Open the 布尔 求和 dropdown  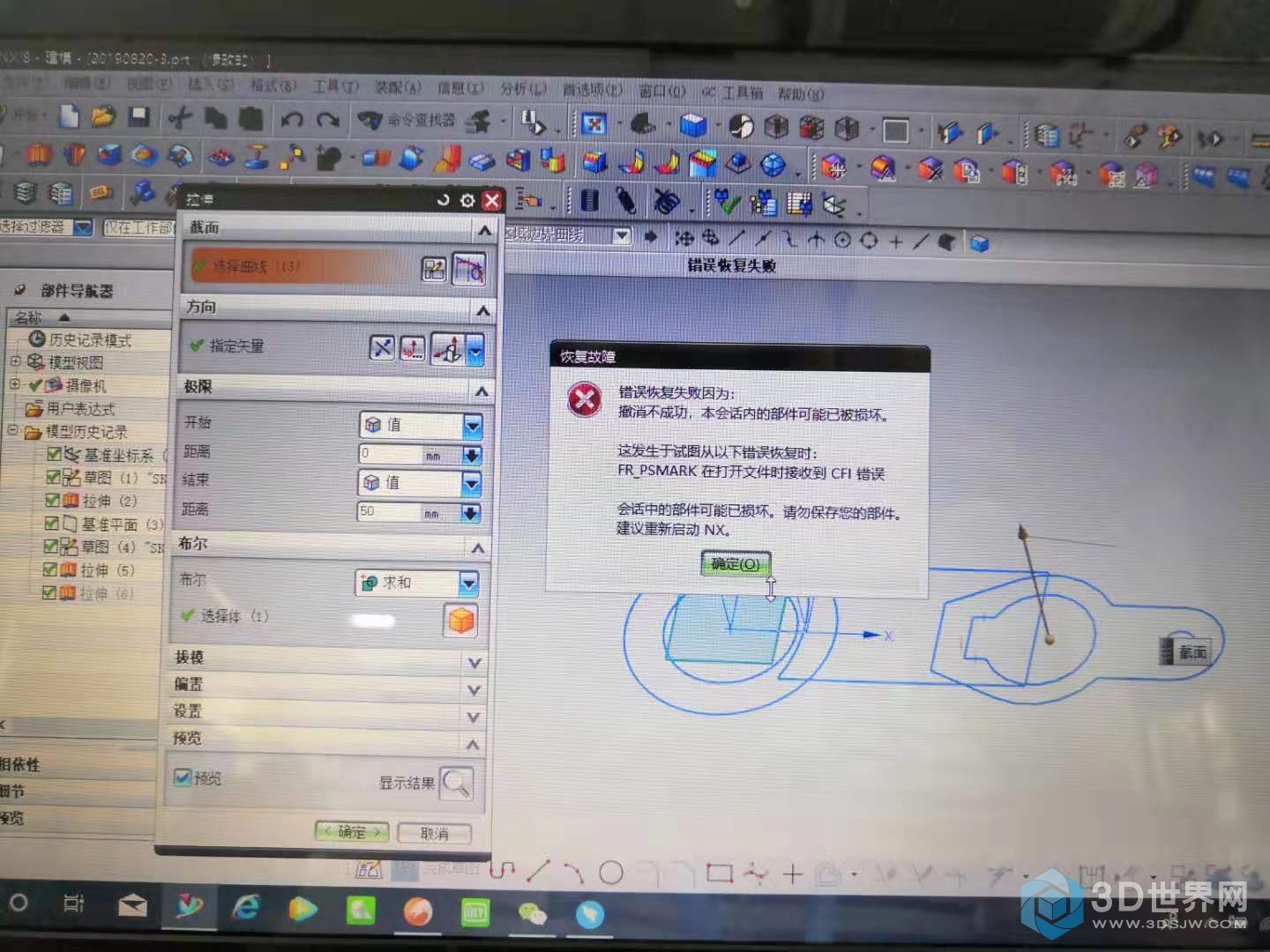point(417,583)
